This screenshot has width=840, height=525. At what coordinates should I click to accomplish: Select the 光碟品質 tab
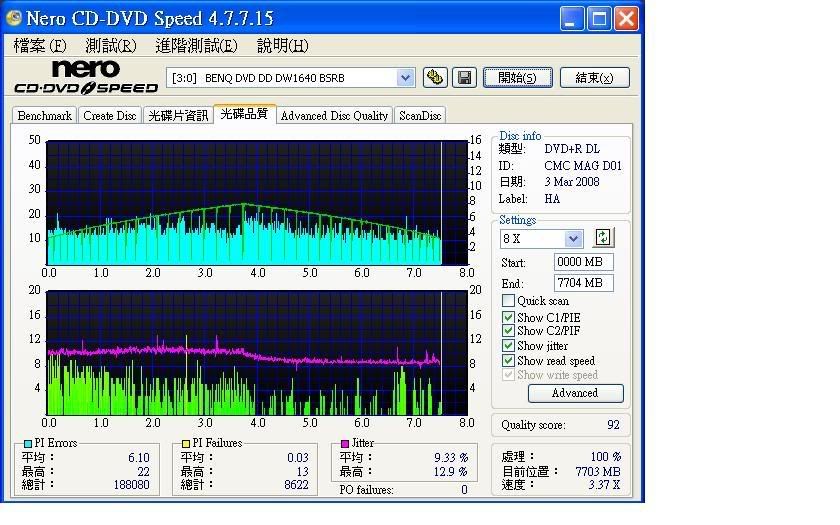(244, 114)
